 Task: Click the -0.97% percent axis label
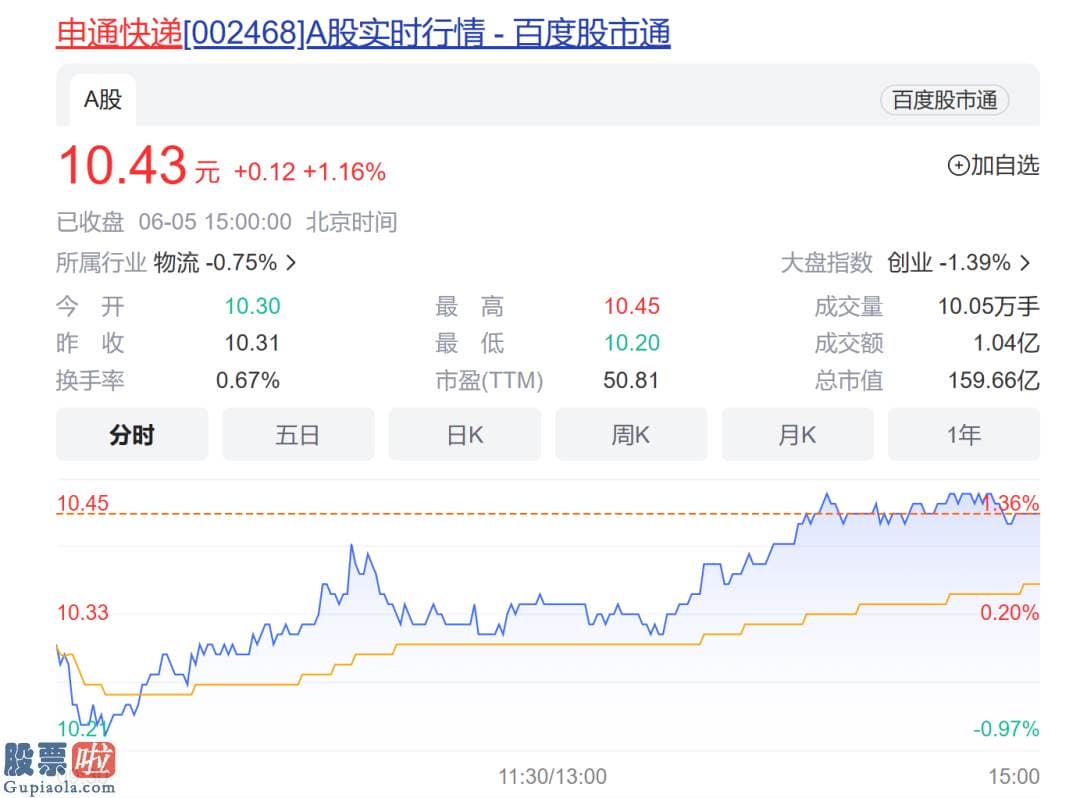[1006, 728]
